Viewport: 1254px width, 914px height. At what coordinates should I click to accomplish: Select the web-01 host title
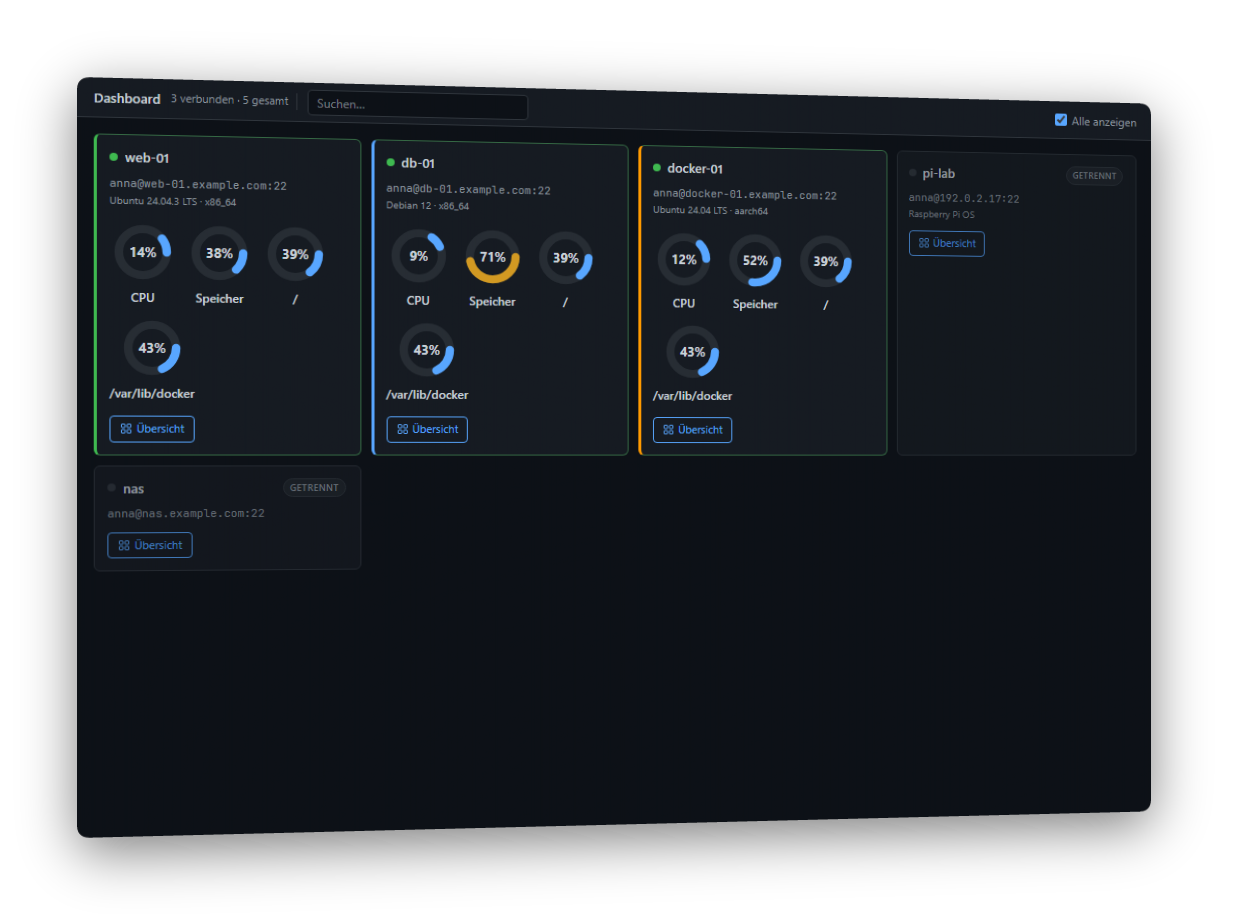(x=147, y=158)
